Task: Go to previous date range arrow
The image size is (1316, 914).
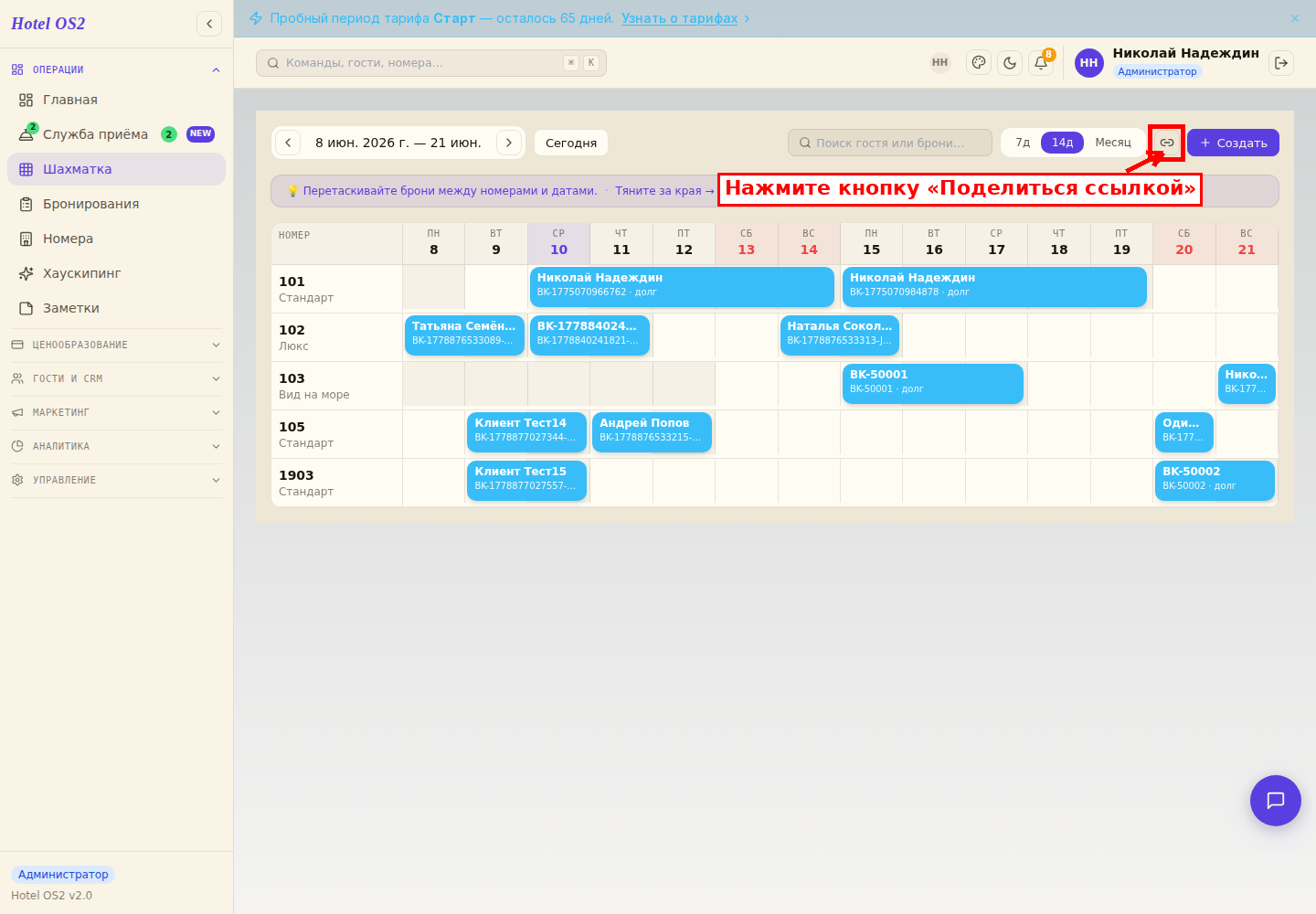Action: [x=288, y=143]
